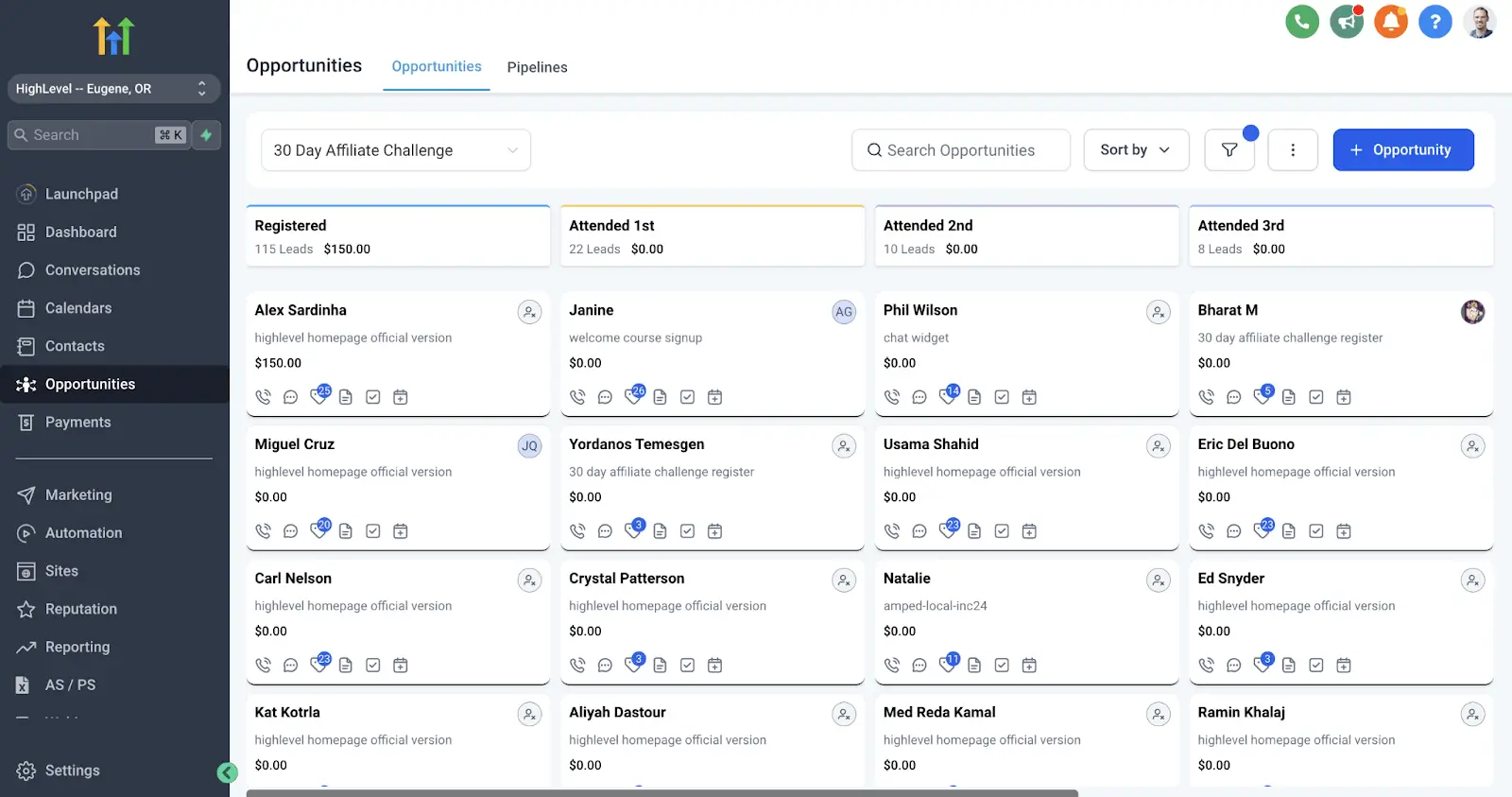Click the task checkbox icon on Bharat M card
This screenshot has height=797, width=1512.
[x=1316, y=397]
